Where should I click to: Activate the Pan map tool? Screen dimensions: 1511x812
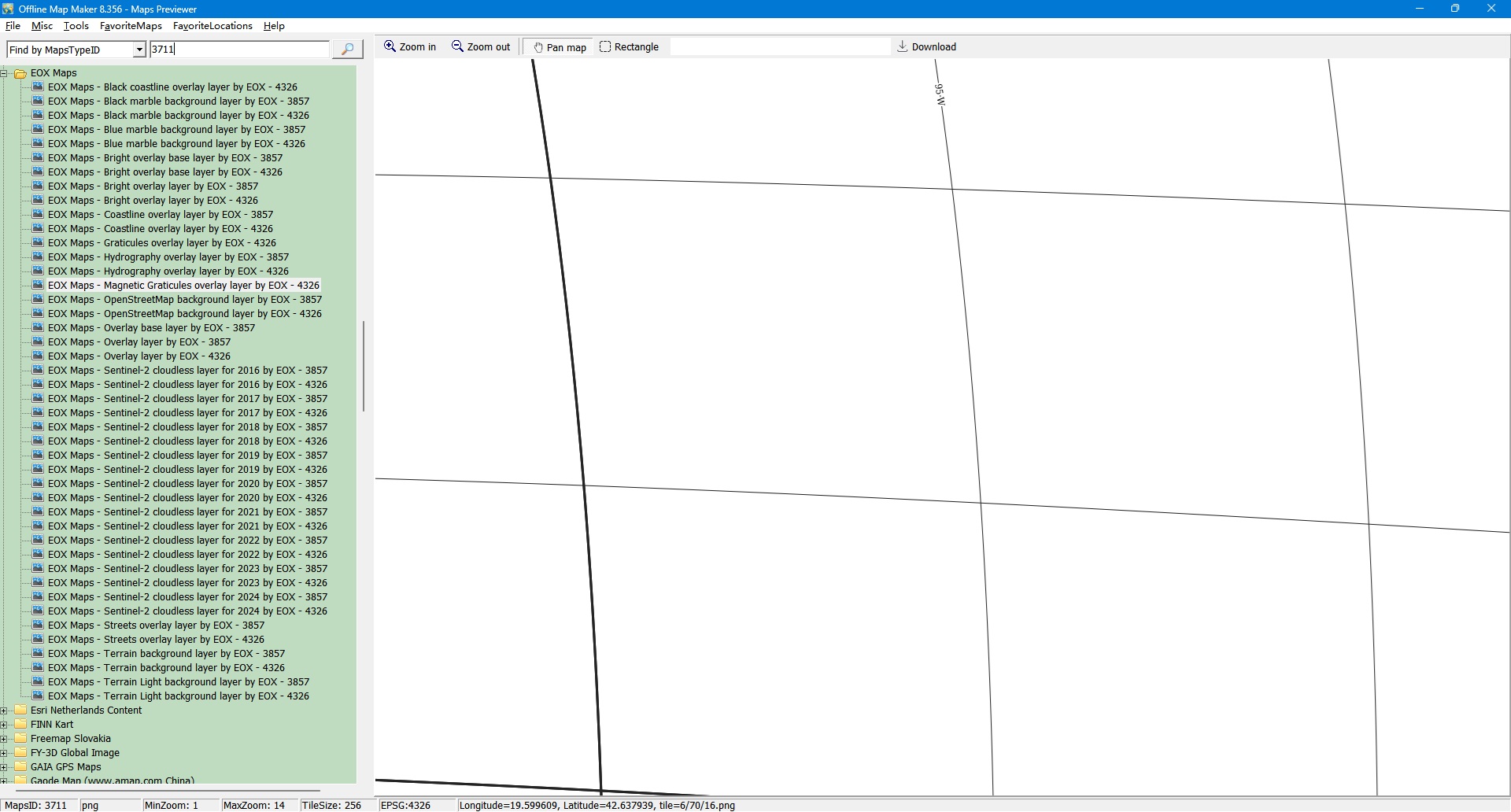click(x=560, y=47)
